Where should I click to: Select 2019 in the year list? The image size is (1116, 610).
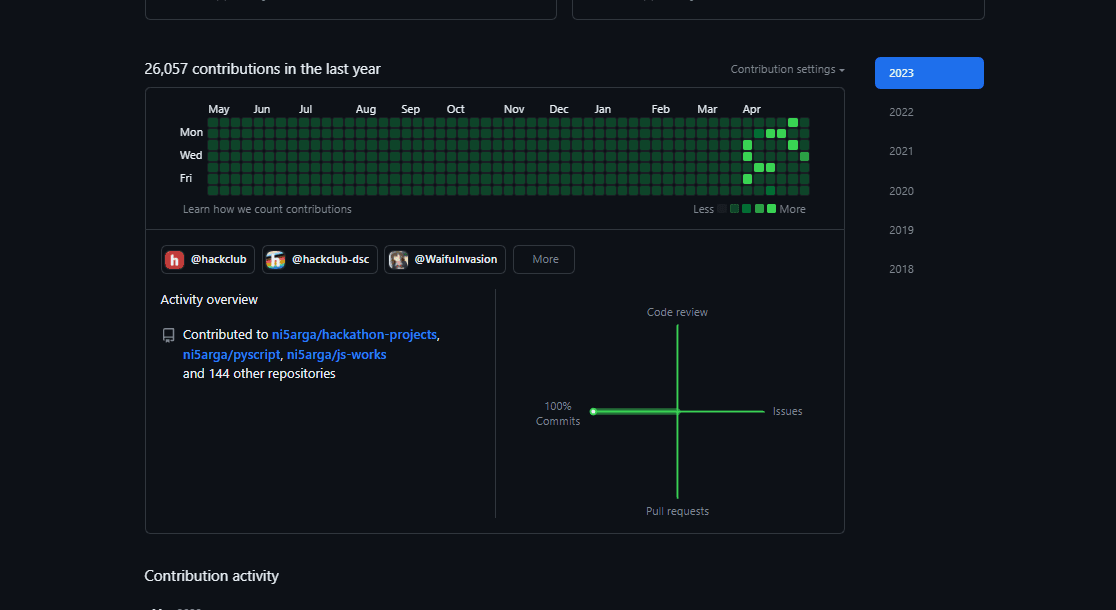tap(901, 230)
